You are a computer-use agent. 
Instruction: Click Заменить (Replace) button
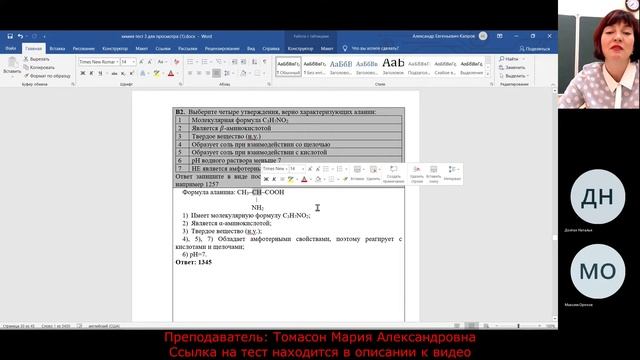[x=512, y=67]
